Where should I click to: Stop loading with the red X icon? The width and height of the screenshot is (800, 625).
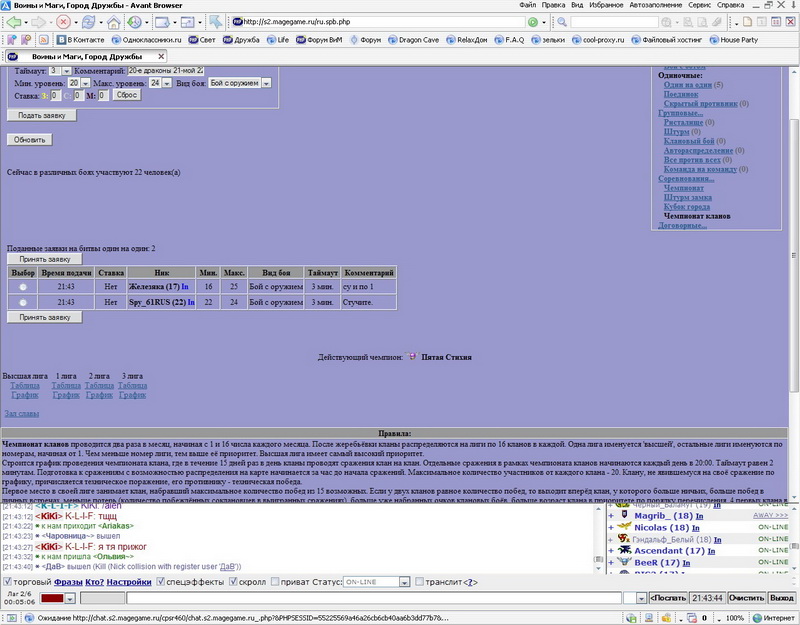click(x=63, y=22)
